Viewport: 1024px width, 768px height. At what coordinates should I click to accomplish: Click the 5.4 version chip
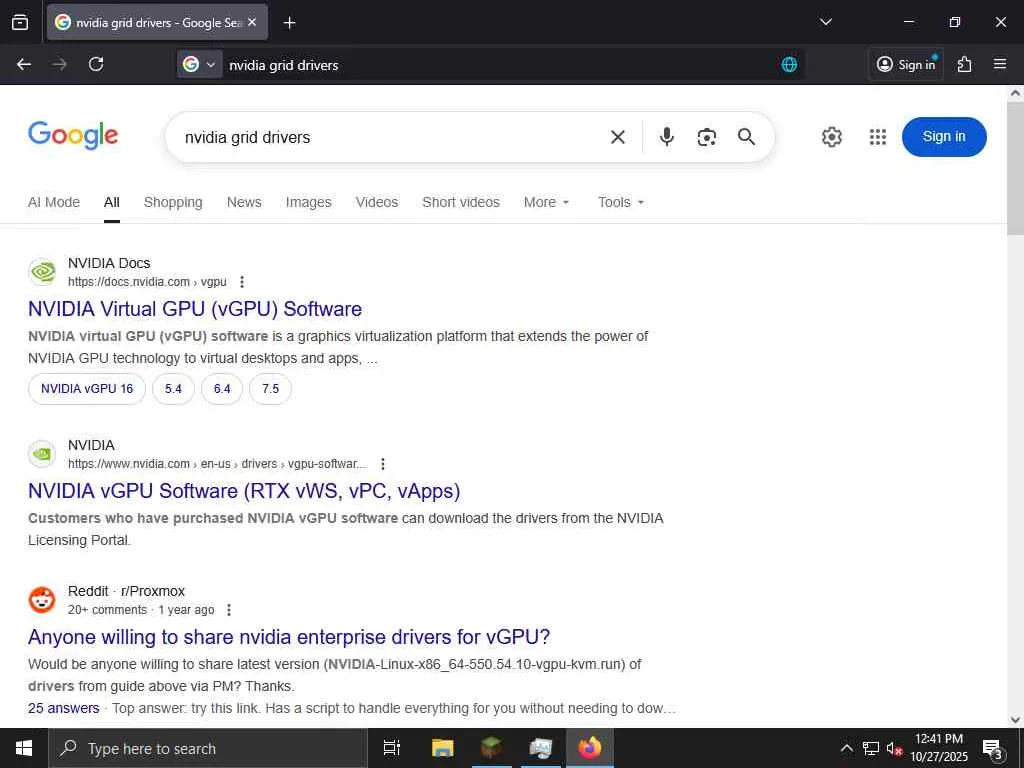(173, 389)
